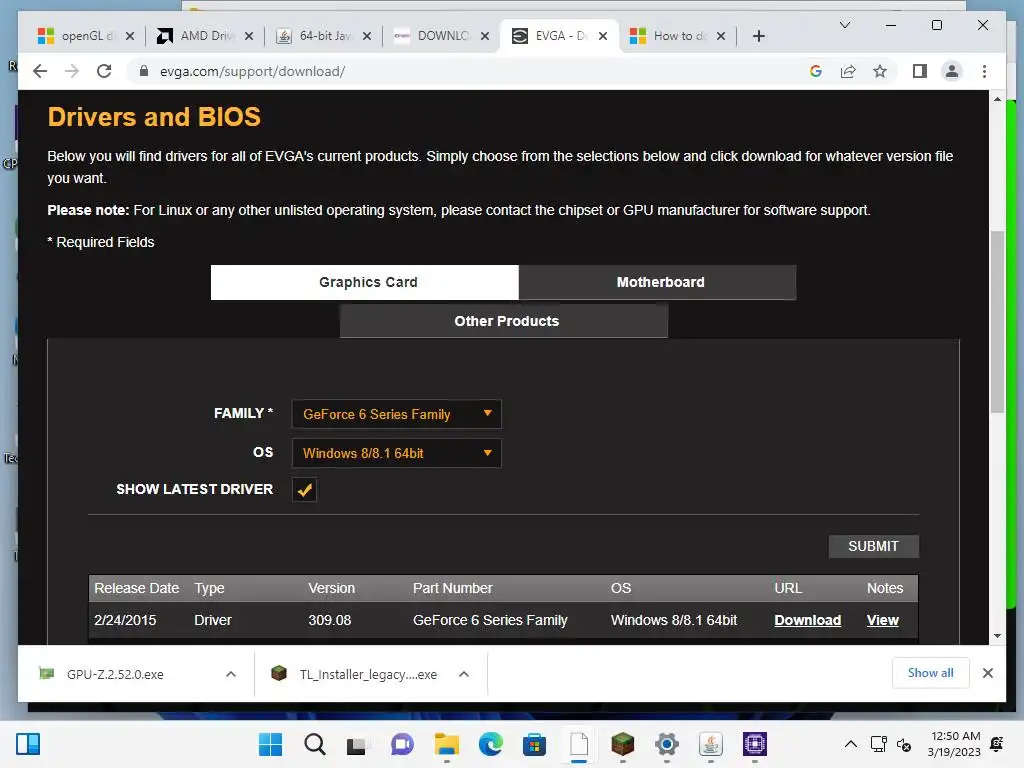Open the browser side panel
This screenshot has width=1024, height=768.
[x=920, y=71]
